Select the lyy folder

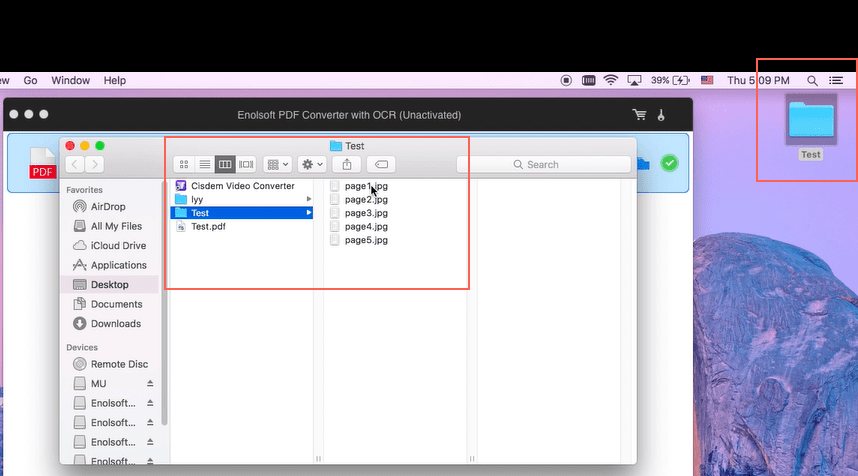click(x=197, y=199)
